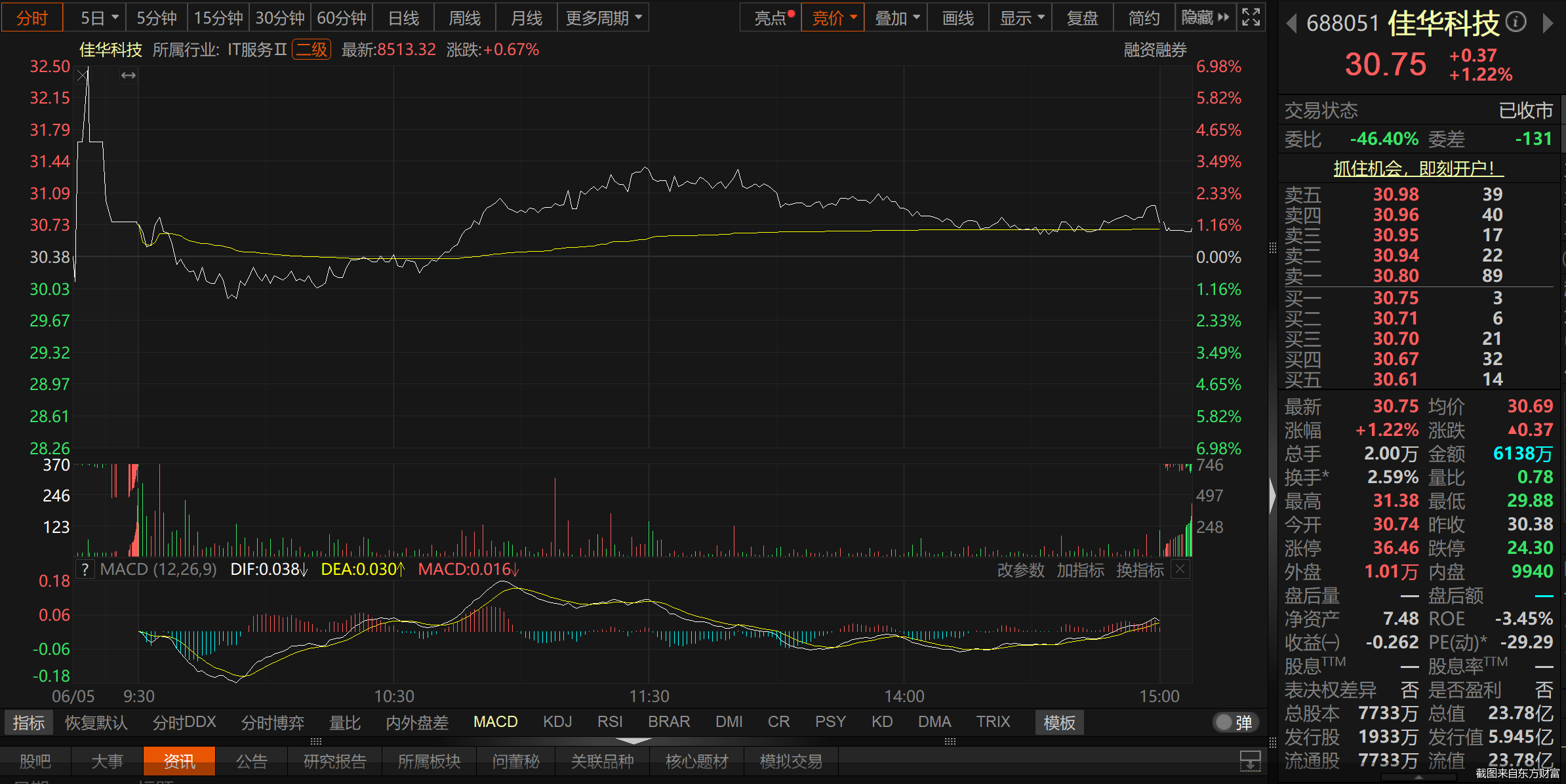Screen dimensions: 1566x784
Task: Click the 卖一 price 30.80
Action: [1395, 276]
